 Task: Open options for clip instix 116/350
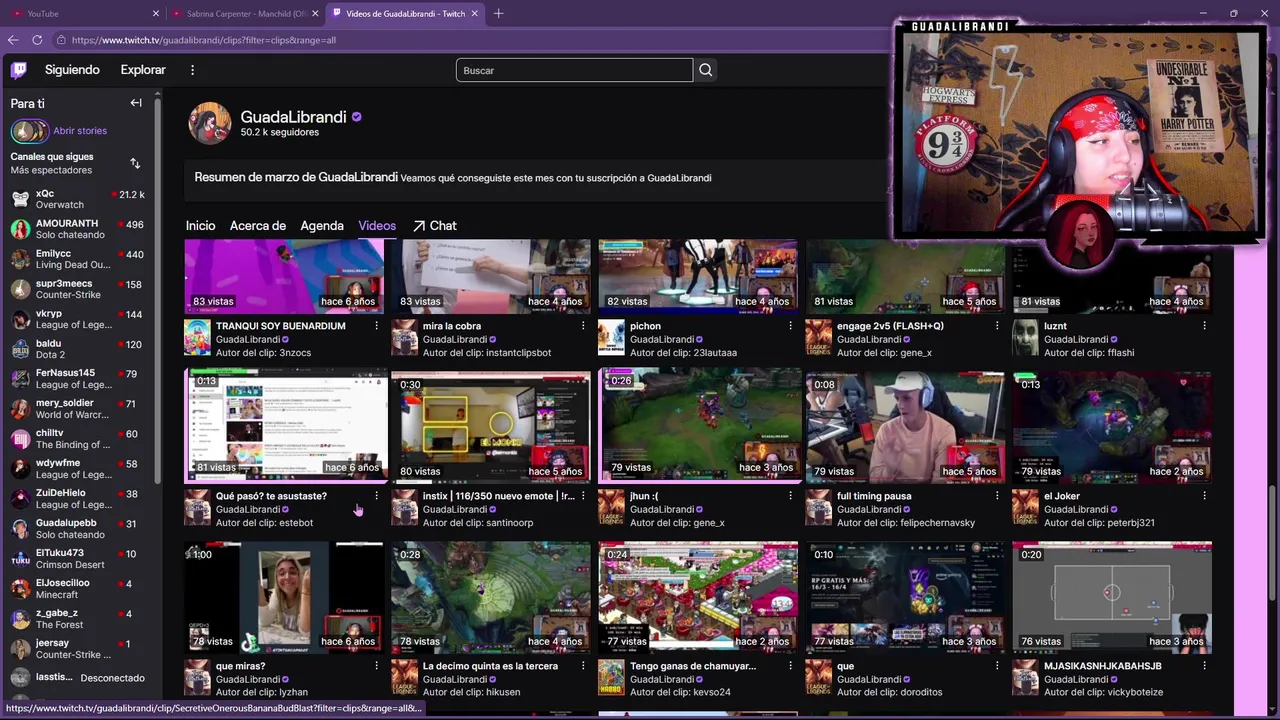[583, 496]
